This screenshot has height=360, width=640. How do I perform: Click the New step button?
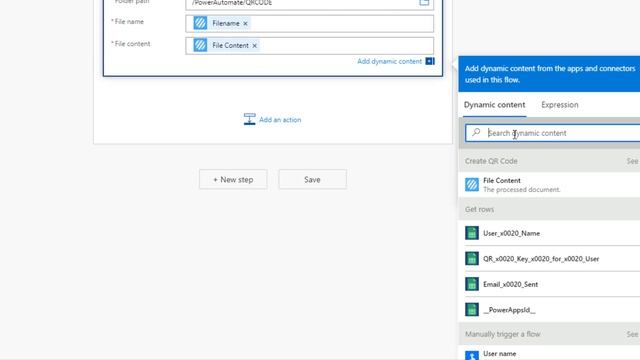tap(233, 180)
